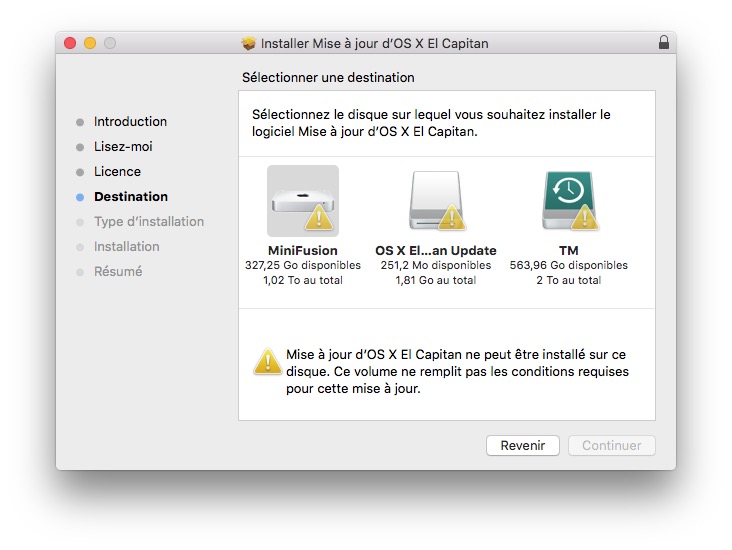Click the '327,25 Go disponibles' text
Screen dimensions: 732x550
303,265
